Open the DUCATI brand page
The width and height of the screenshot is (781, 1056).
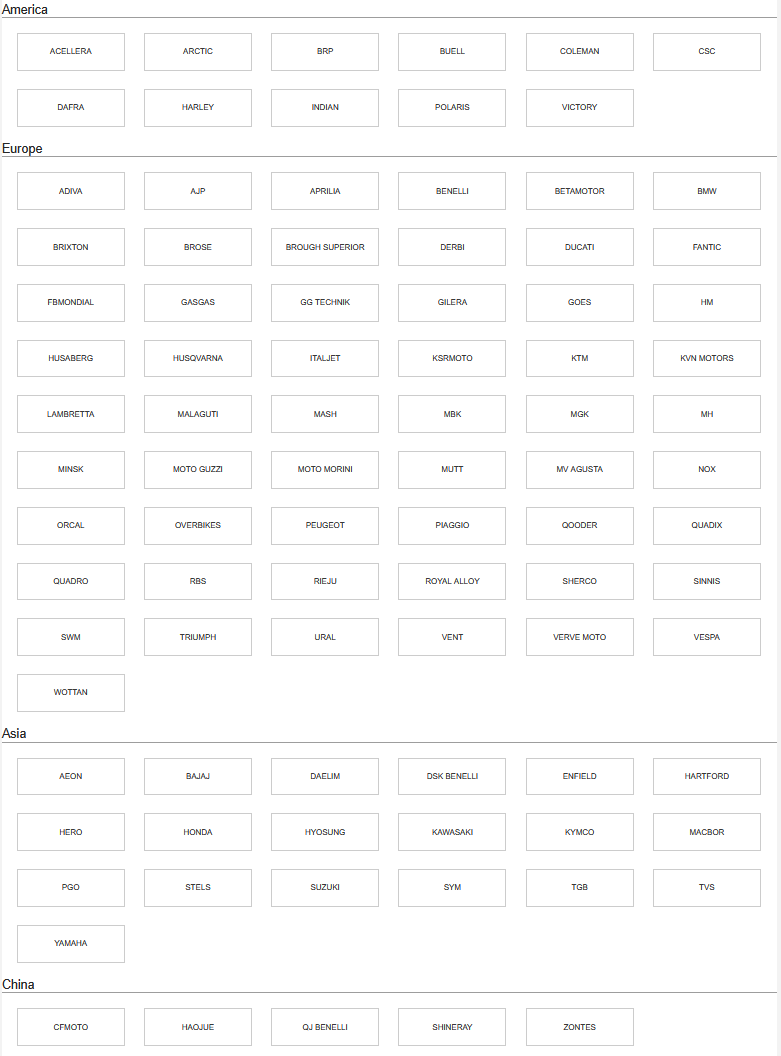point(580,247)
